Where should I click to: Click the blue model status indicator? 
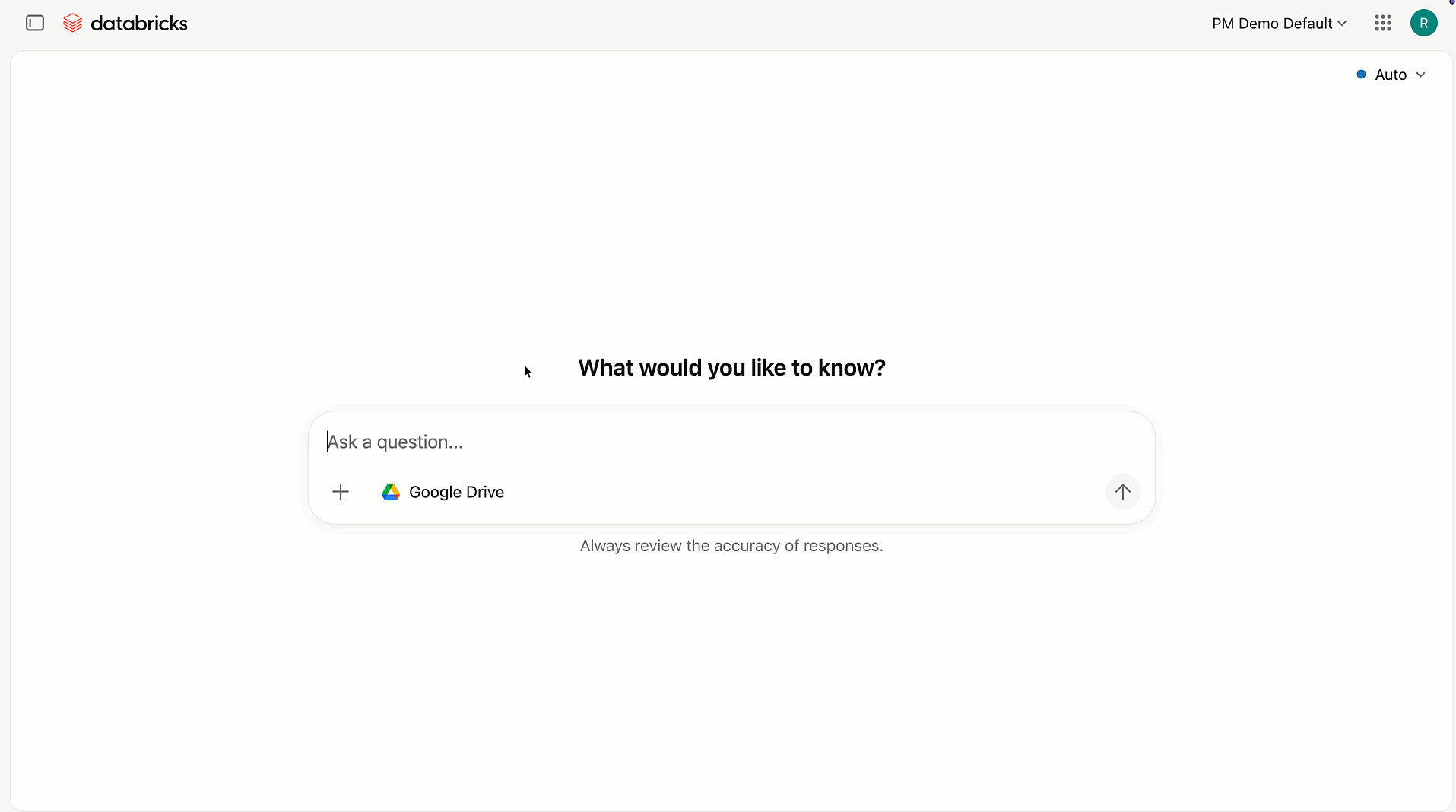[1362, 75]
